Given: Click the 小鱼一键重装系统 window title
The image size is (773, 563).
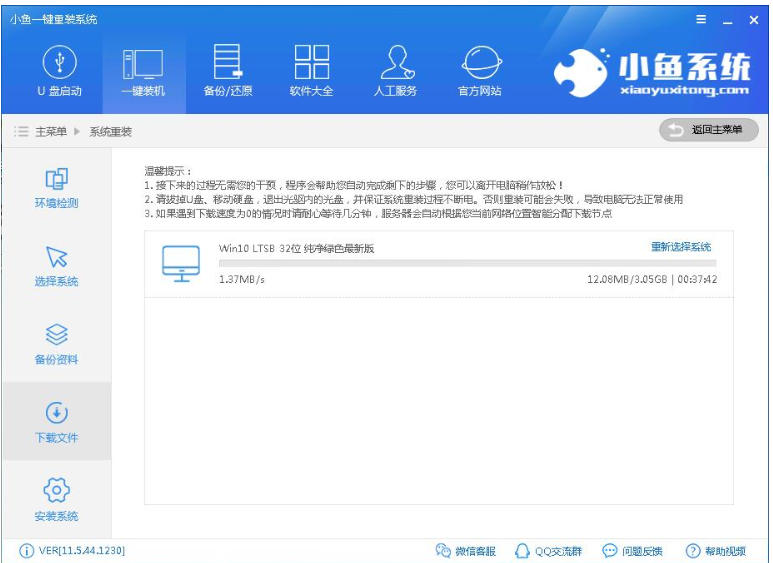Looking at the screenshot, I should (x=53, y=20).
